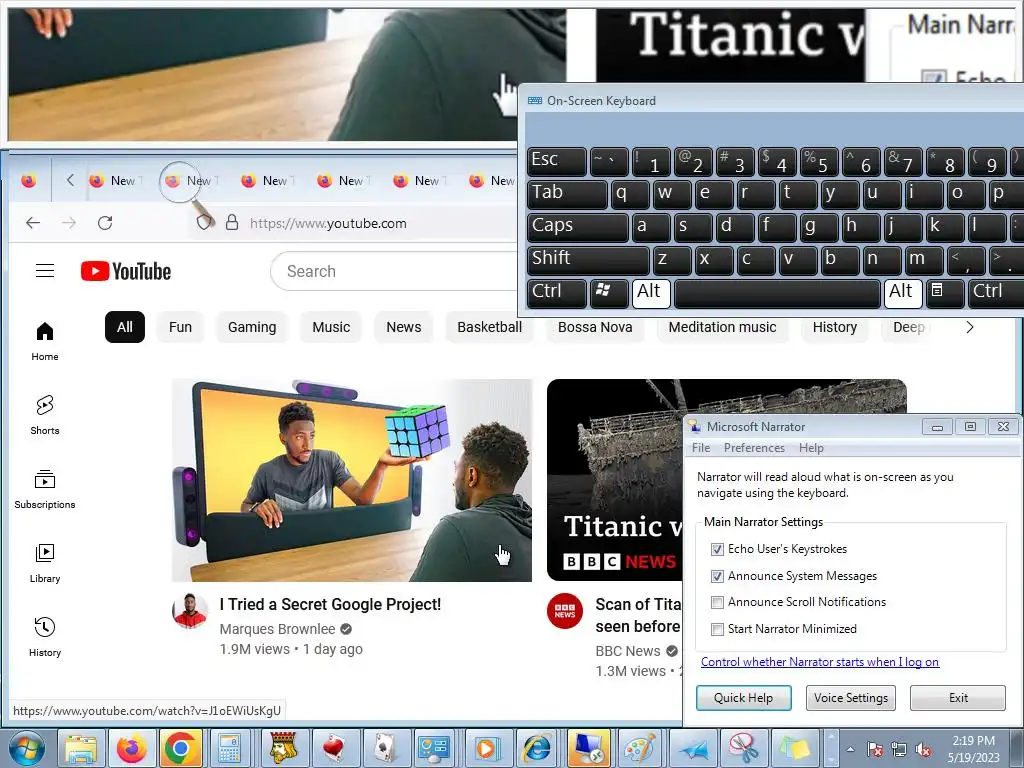Image resolution: width=1024 pixels, height=768 pixels.
Task: Click the Action Center flag icon
Action: 874,749
